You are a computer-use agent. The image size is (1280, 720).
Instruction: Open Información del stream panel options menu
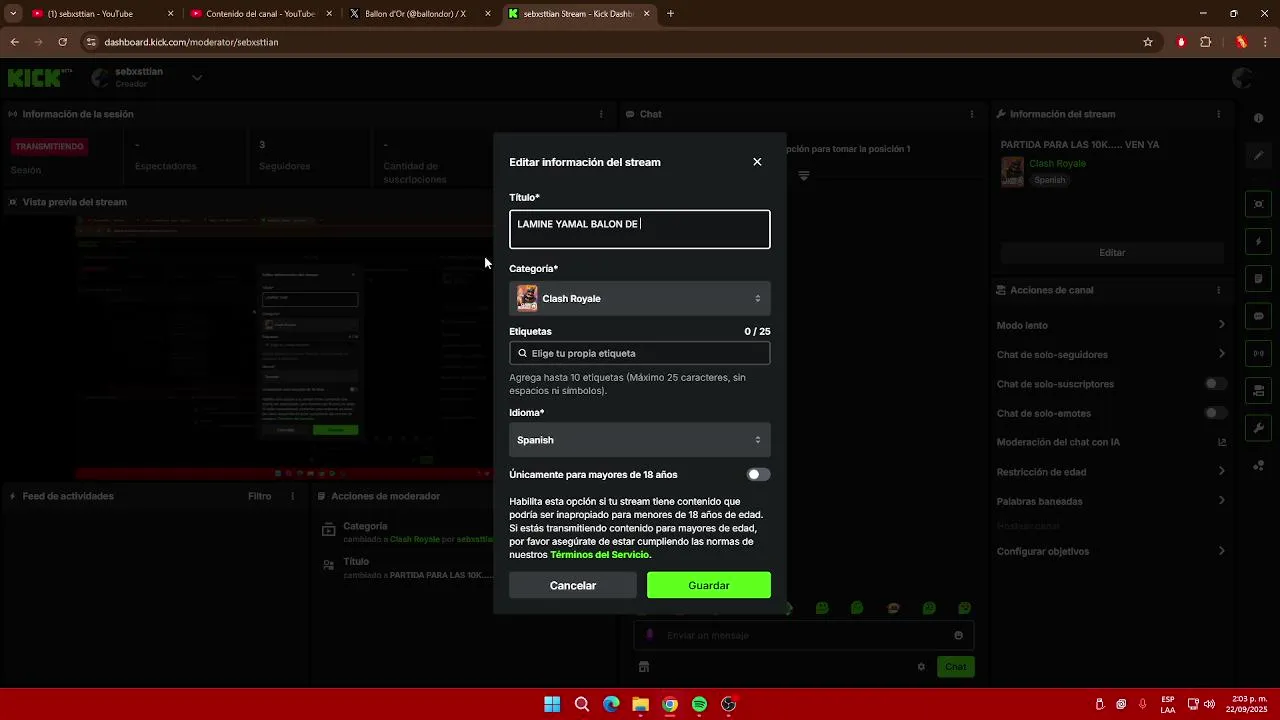(x=1219, y=114)
